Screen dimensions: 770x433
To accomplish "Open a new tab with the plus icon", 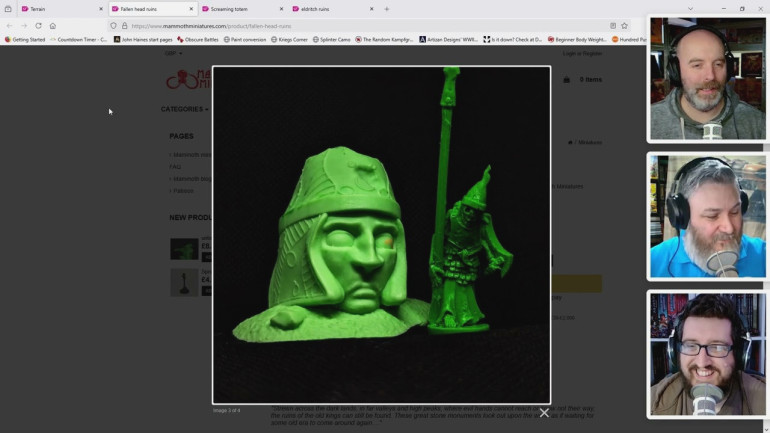I will (x=387, y=9).
